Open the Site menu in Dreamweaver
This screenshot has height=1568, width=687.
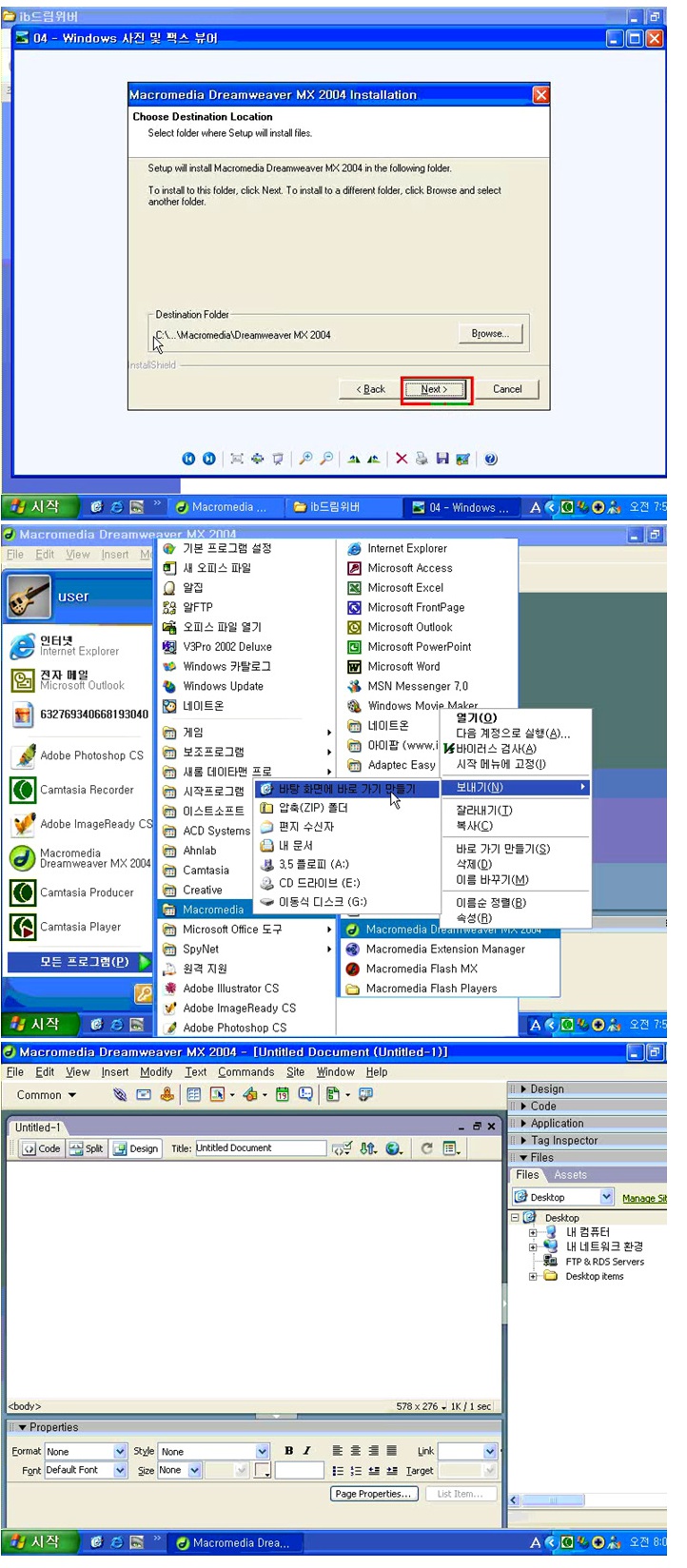tap(296, 1071)
